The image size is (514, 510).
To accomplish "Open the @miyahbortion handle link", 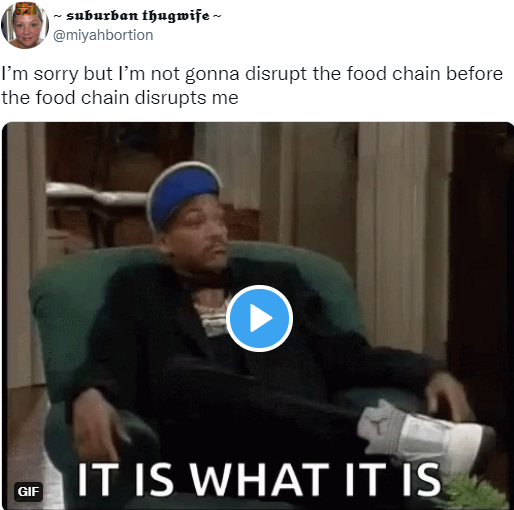I will [x=103, y=35].
